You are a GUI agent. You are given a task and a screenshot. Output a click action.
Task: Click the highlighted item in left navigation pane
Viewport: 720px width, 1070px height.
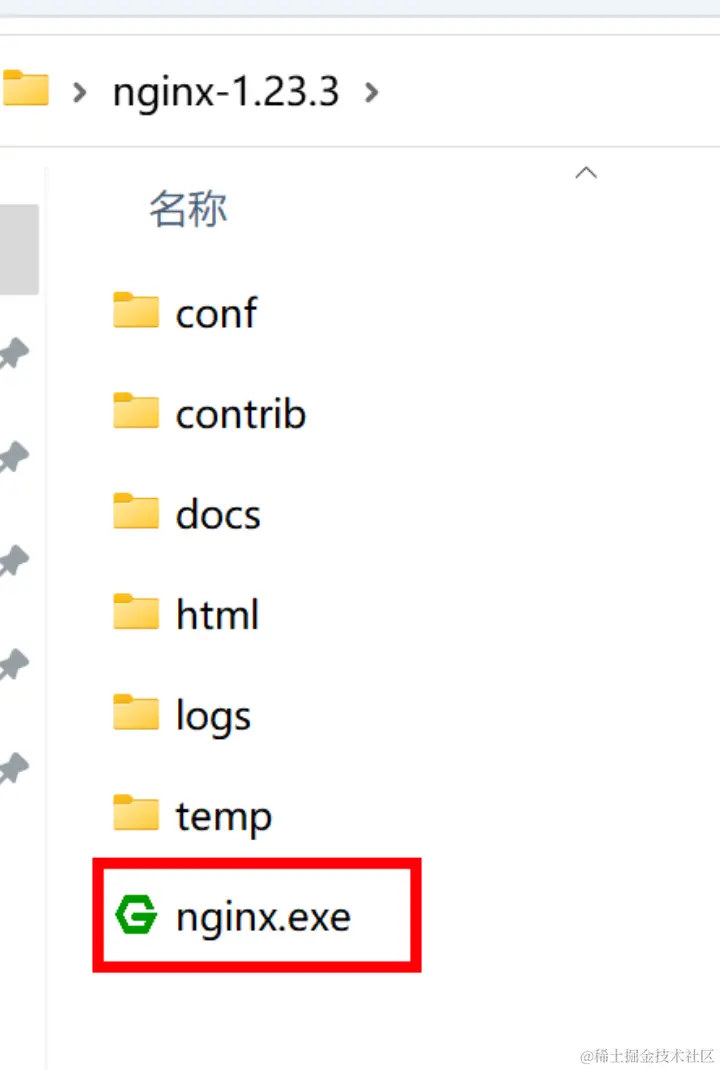pyautogui.click(x=19, y=249)
